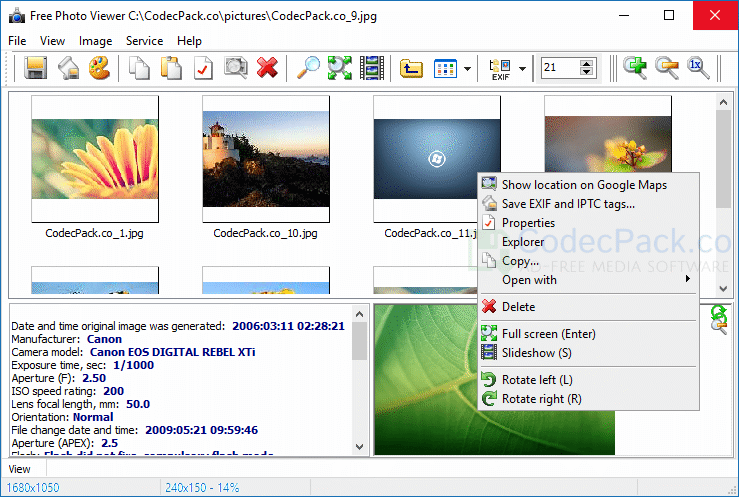Click the Lens focal length 50.0 line
739x497 pixels.
coord(81,404)
